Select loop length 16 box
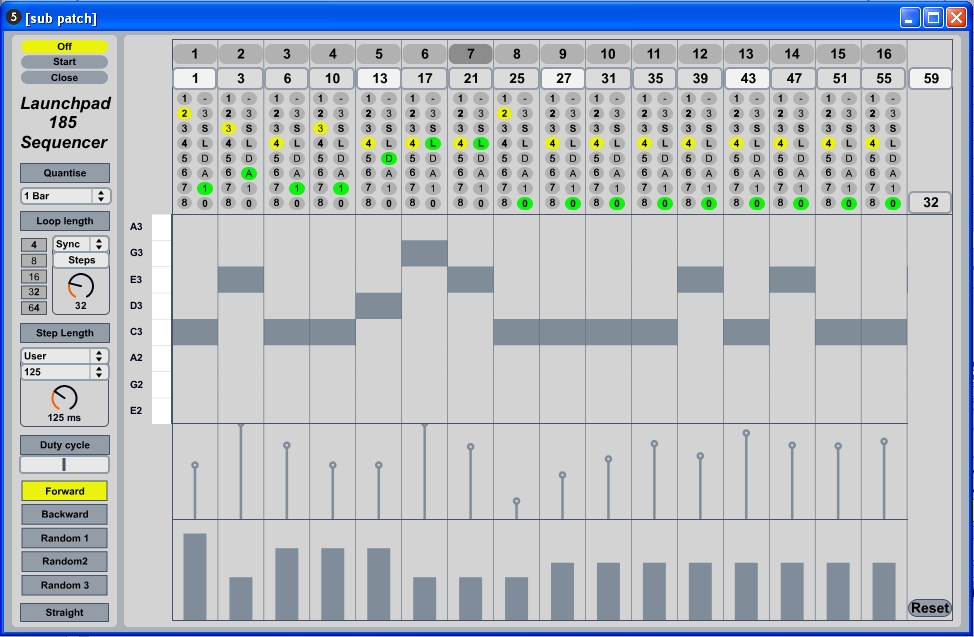Screen dimensions: 974x637 (35, 277)
